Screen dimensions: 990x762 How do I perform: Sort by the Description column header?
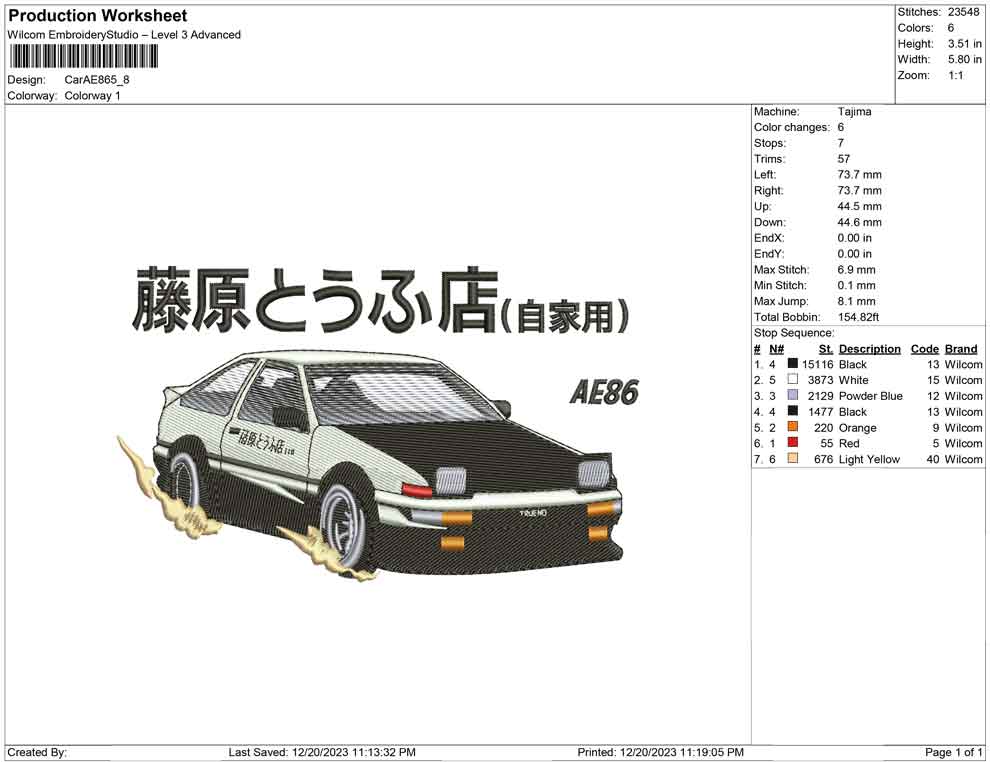[x=870, y=348]
